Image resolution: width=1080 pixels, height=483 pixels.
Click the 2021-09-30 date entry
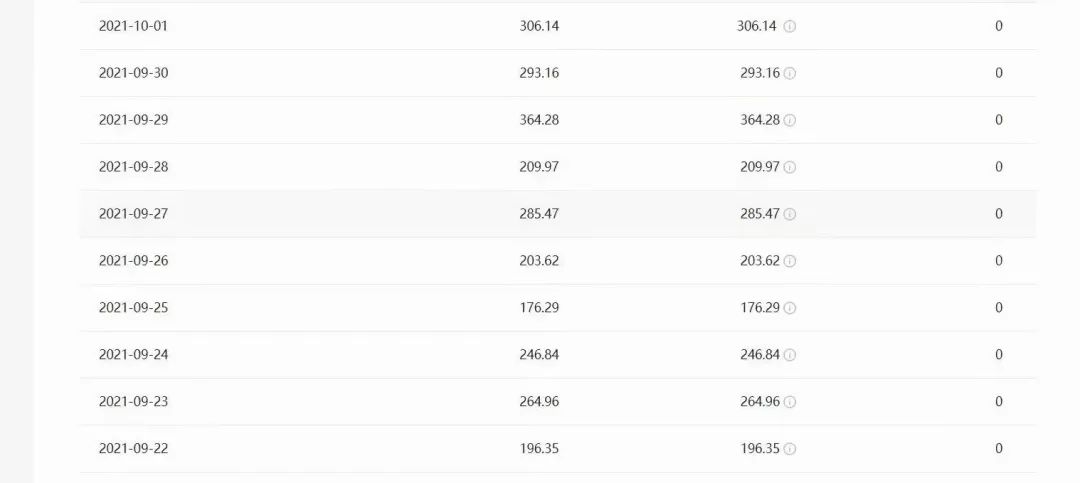tap(133, 73)
